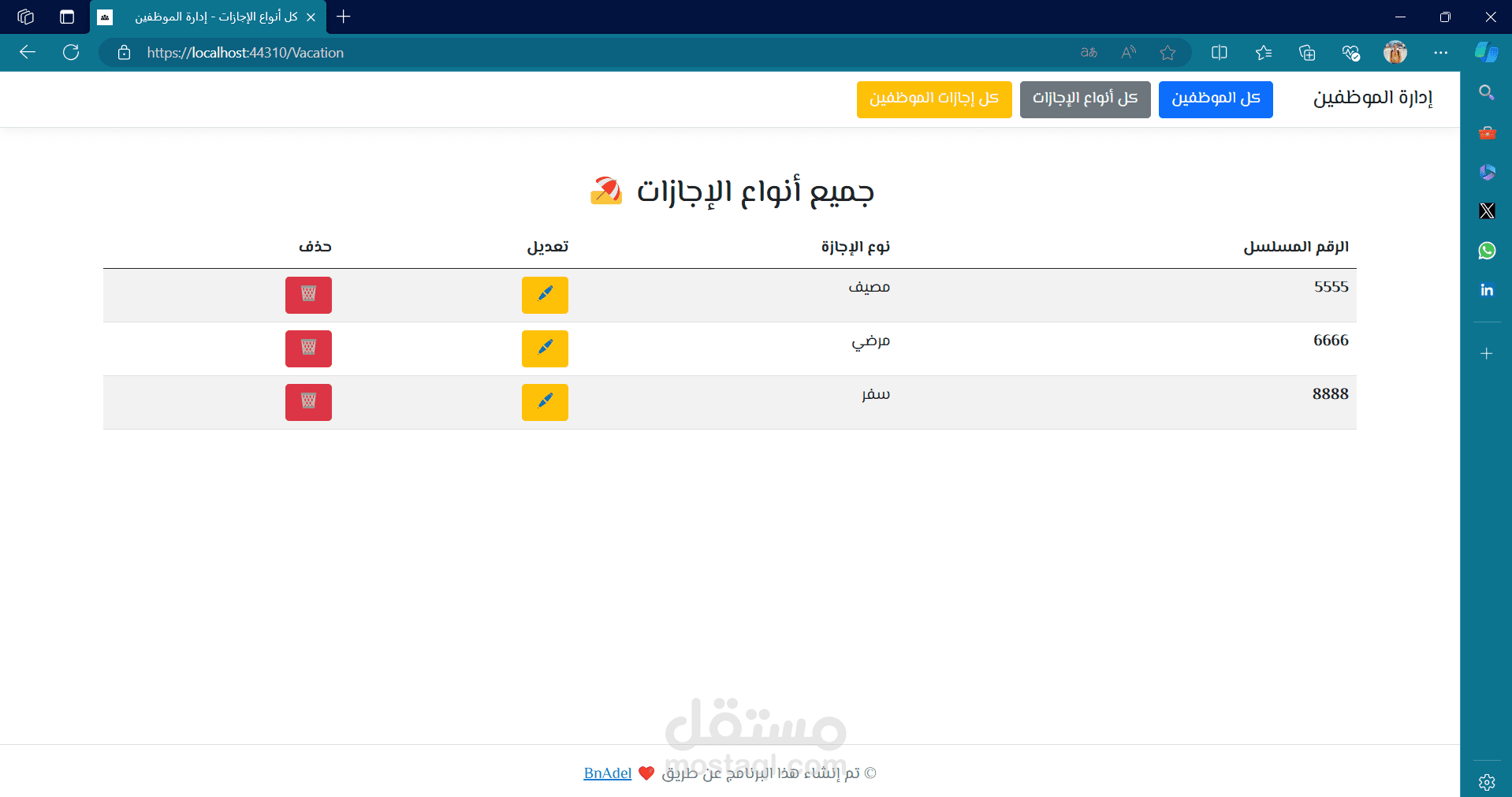Click the localhost address bar URL

pos(245,53)
